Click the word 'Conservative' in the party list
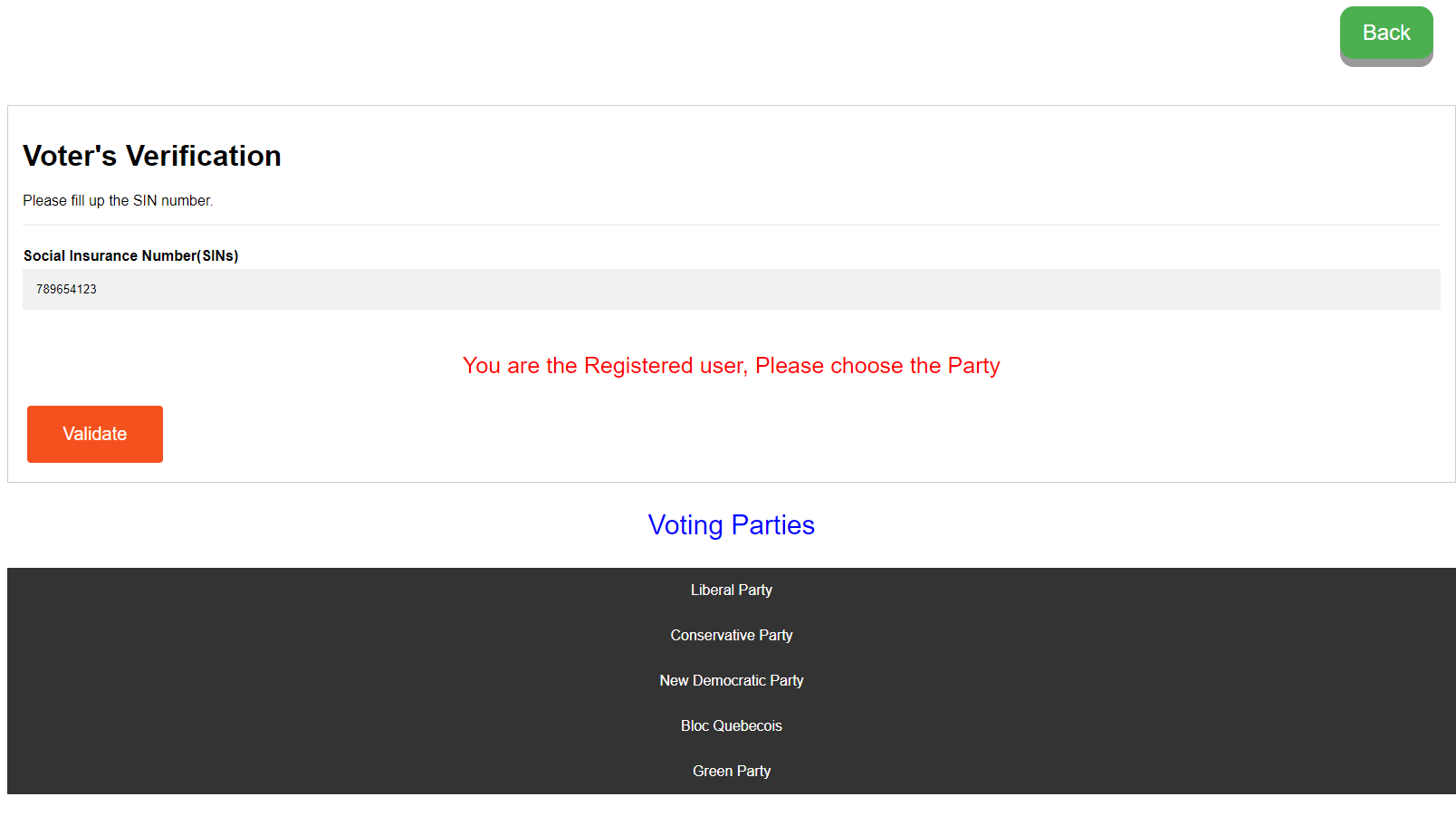The width and height of the screenshot is (1456, 816). pyautogui.click(x=712, y=636)
